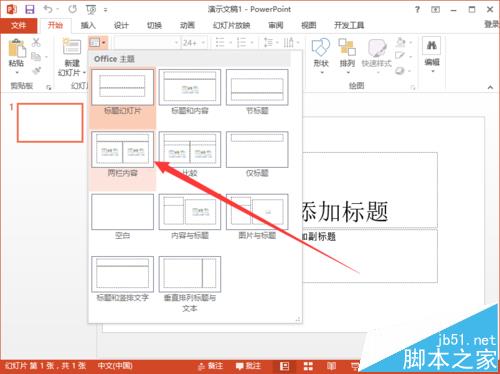Viewport: 500px width, 374px height.
Task: Select the 标题和竖排文字 Title and Vertical Text layout
Action: (x=122, y=280)
